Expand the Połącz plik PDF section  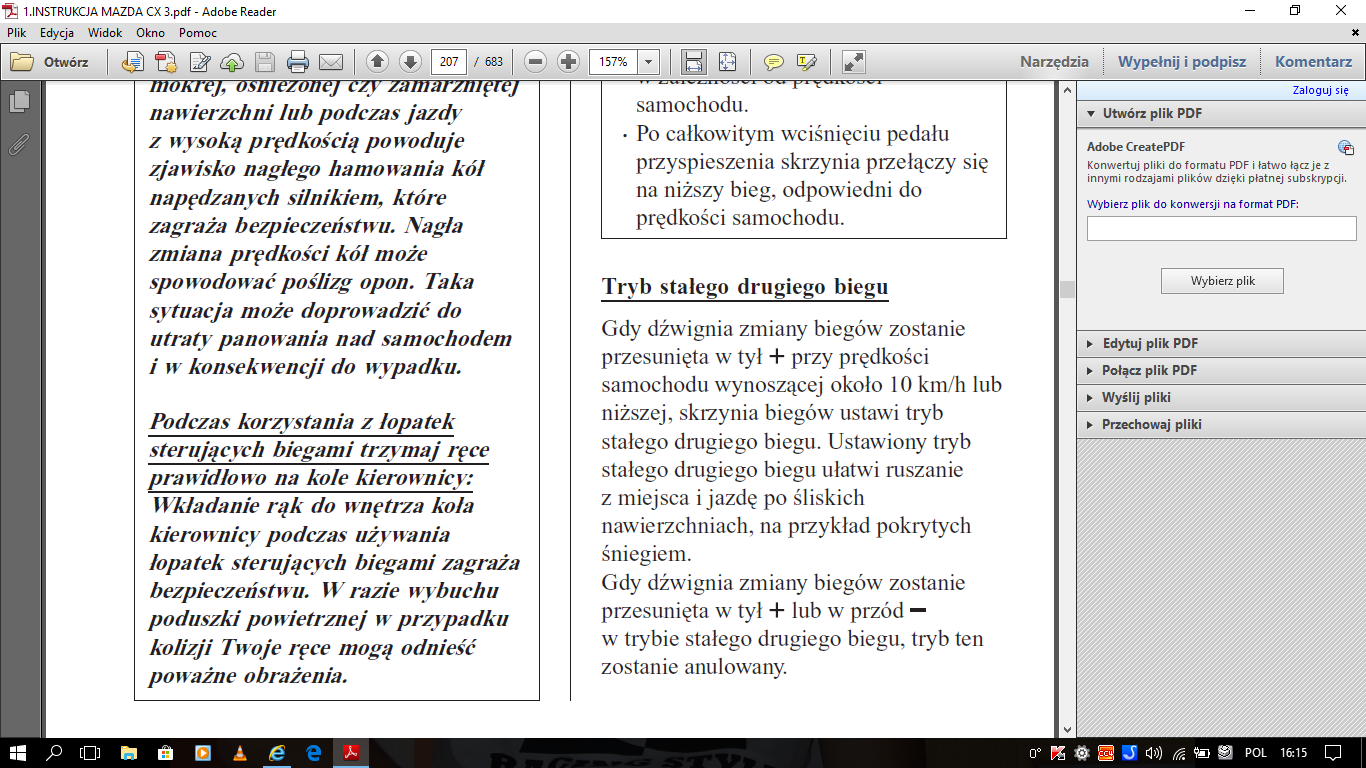coord(1150,370)
